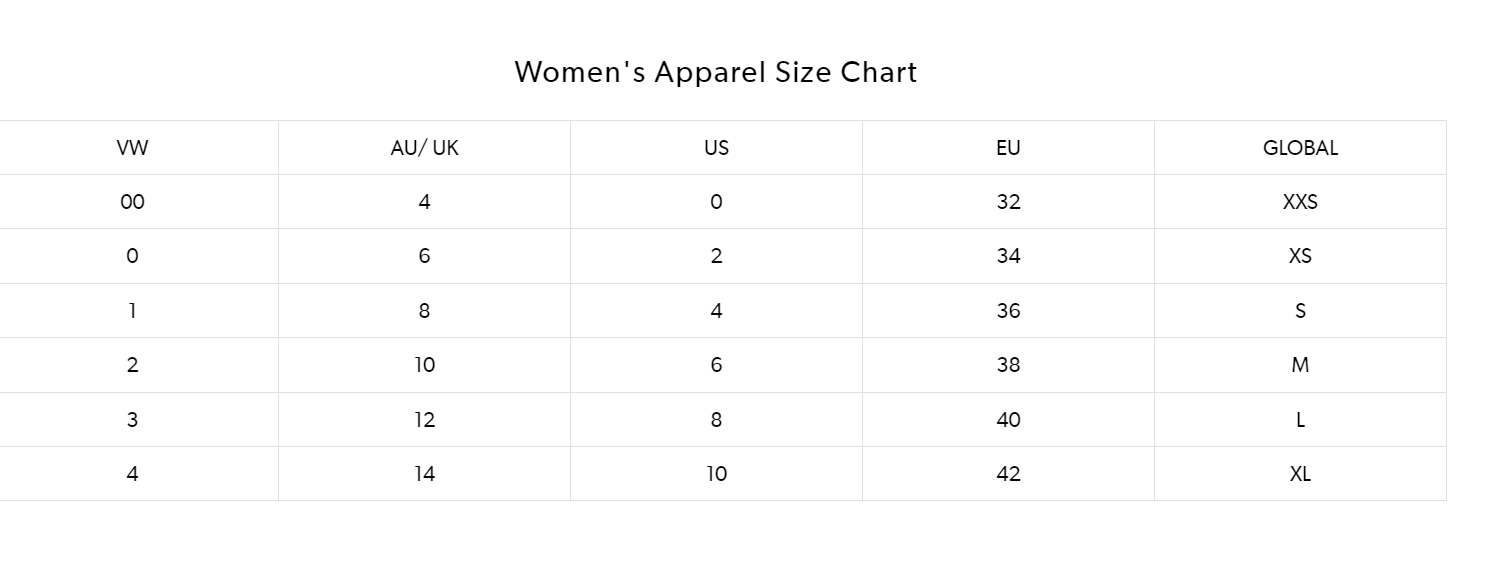Select the US size 2 cell
Image resolution: width=1505 pixels, height=575 pixels.
[x=716, y=256]
